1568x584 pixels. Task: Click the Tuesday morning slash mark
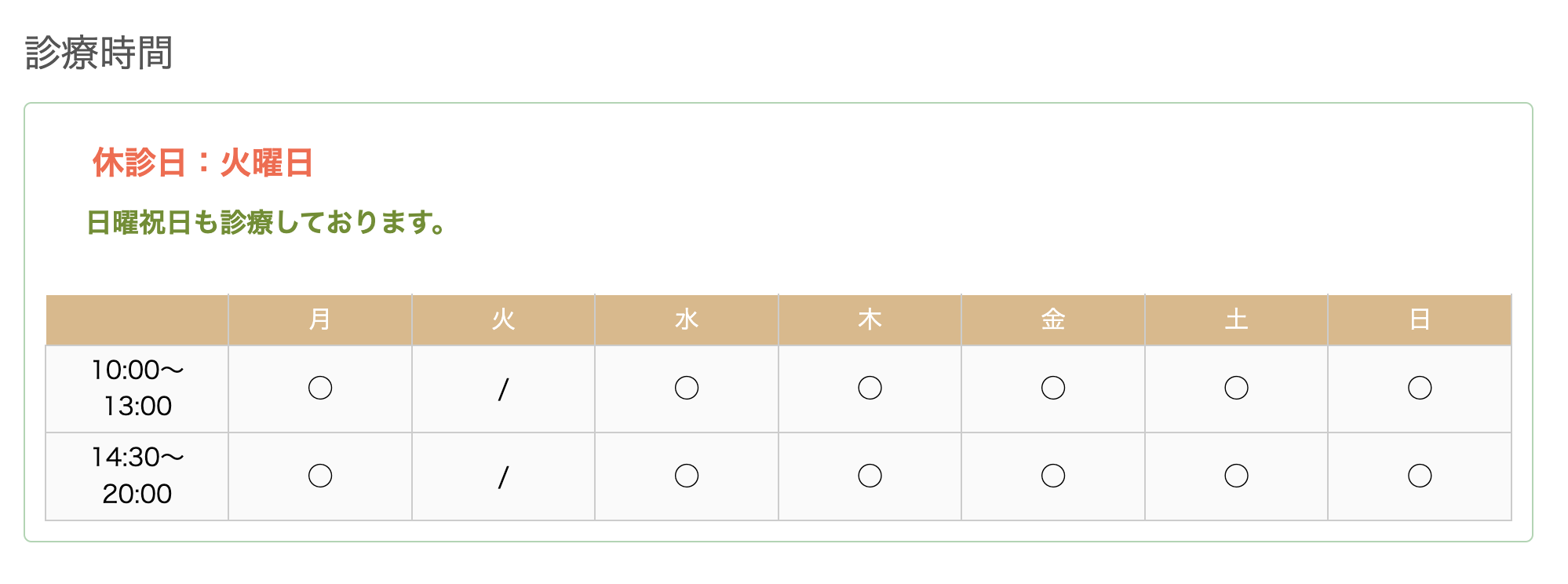(503, 389)
